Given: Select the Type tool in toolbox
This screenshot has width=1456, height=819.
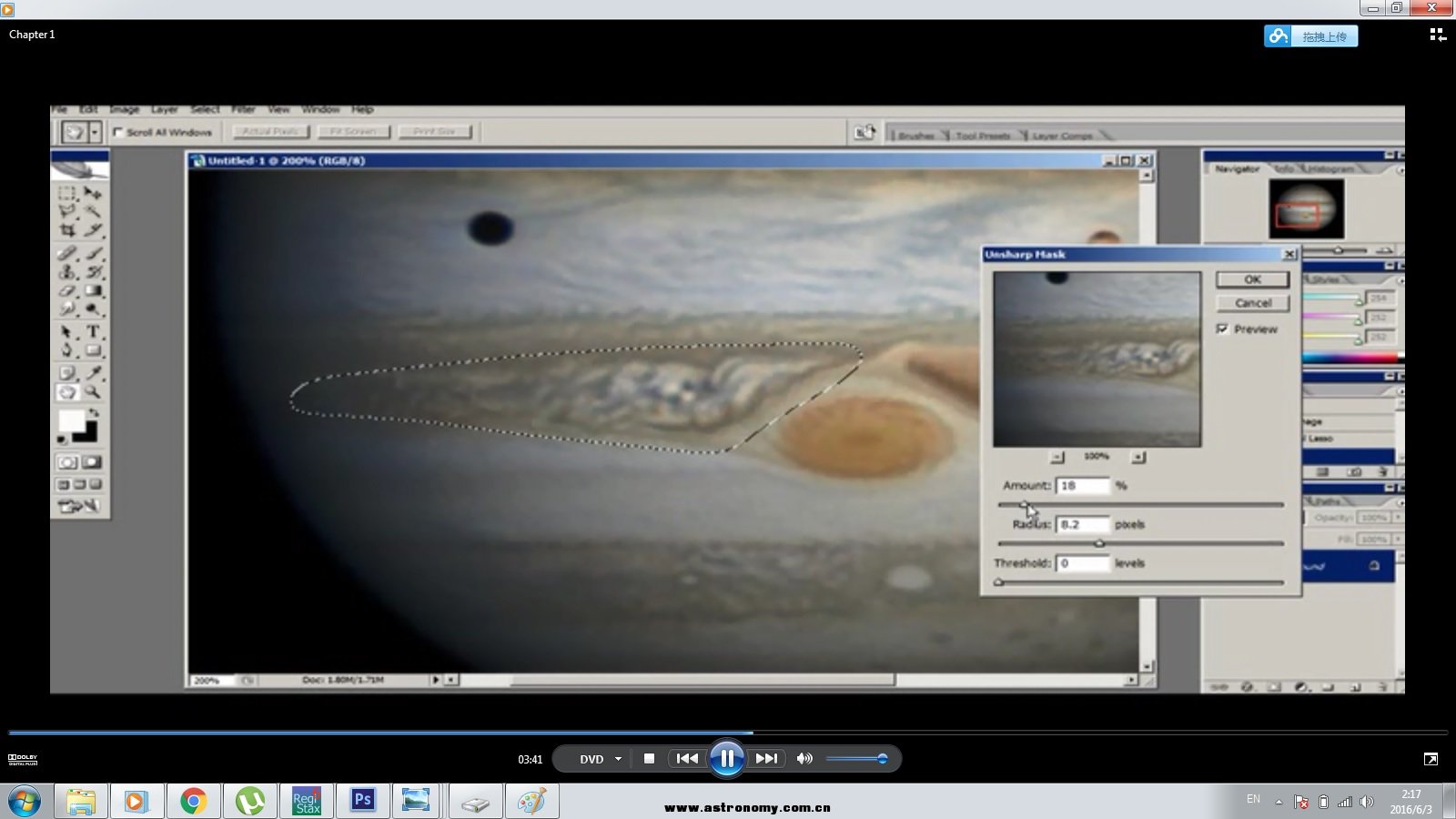Looking at the screenshot, I should [93, 332].
